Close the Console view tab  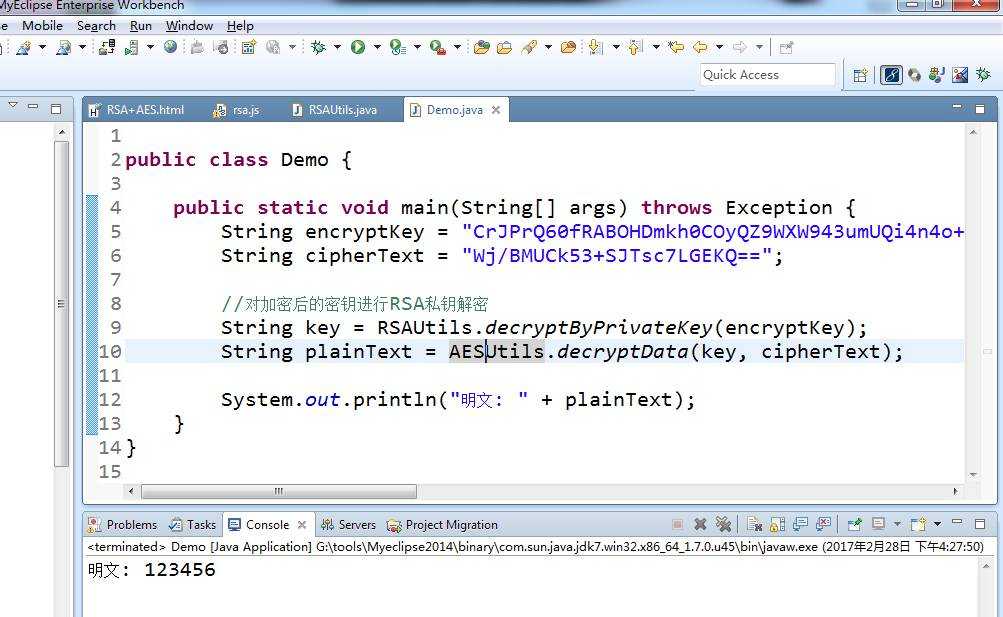(302, 524)
